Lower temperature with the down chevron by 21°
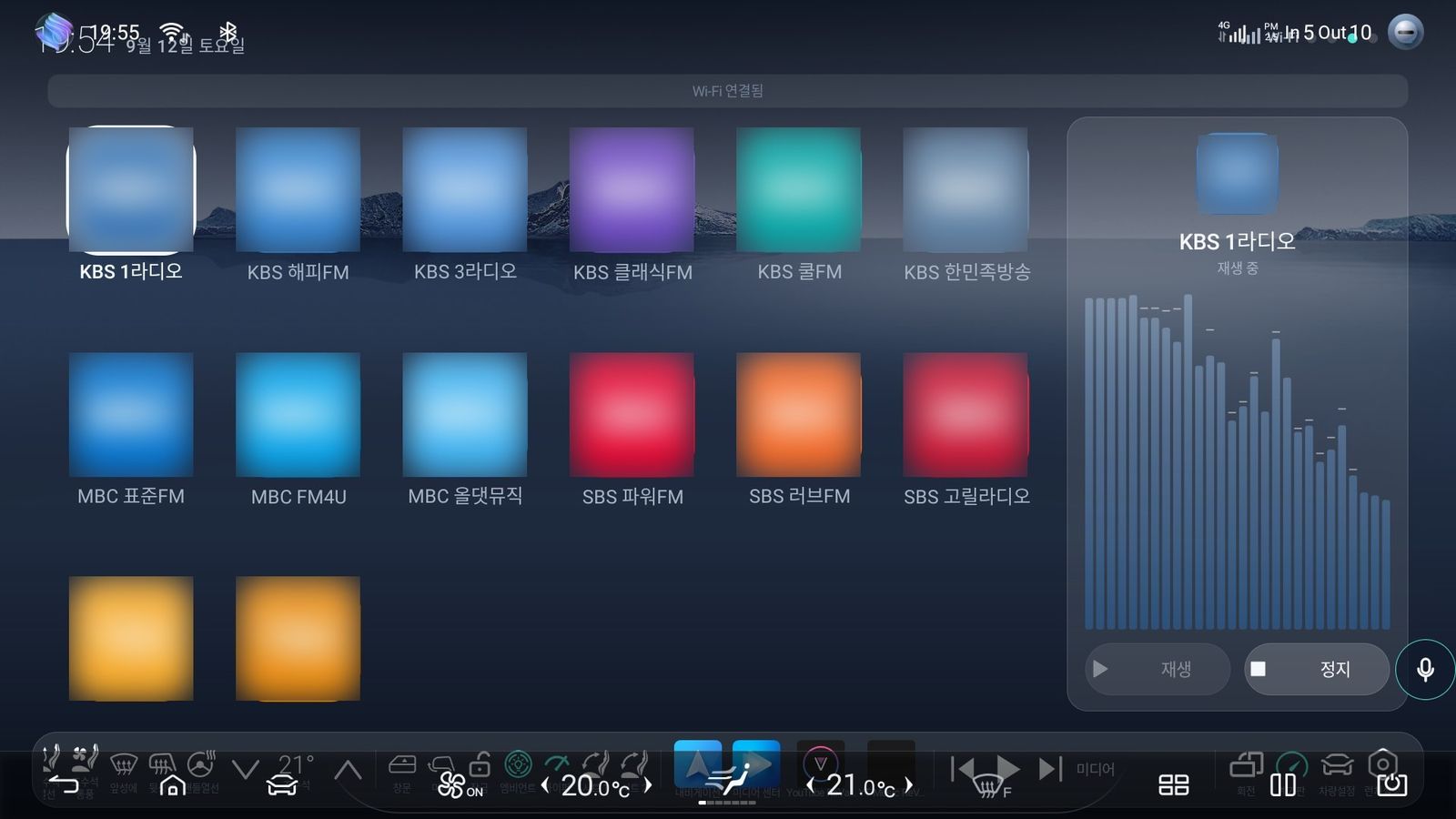The image size is (1456, 819). coord(245,770)
